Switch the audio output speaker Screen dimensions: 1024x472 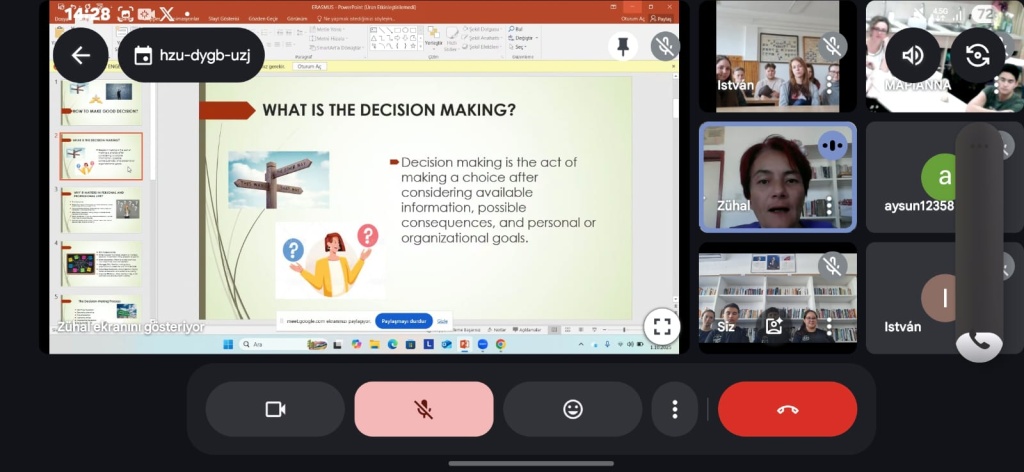[912, 55]
